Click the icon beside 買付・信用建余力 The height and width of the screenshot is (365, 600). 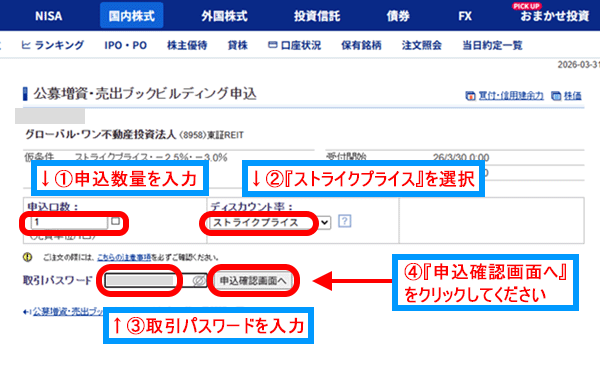[470, 96]
